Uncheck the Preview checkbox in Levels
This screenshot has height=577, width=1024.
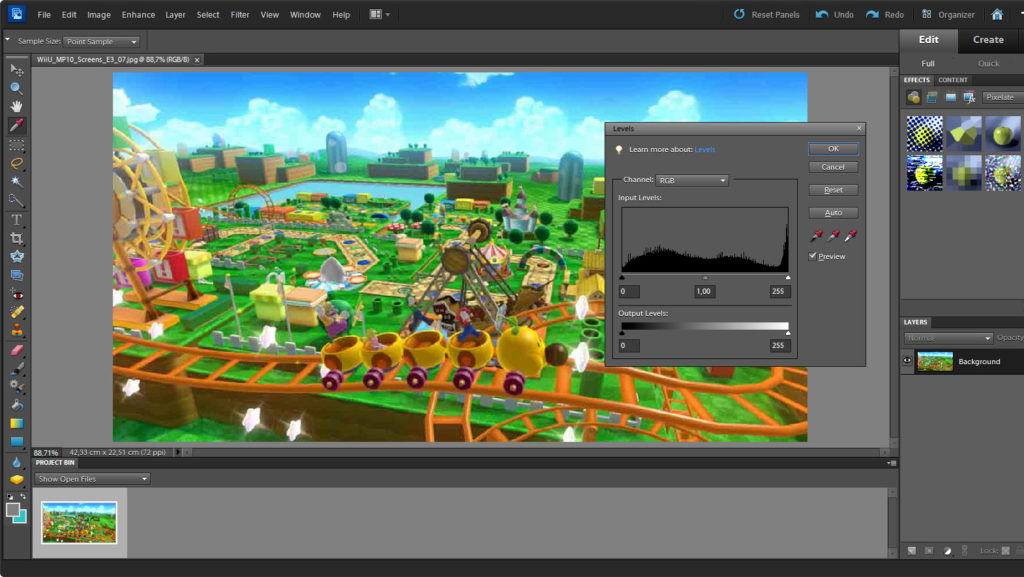point(813,257)
